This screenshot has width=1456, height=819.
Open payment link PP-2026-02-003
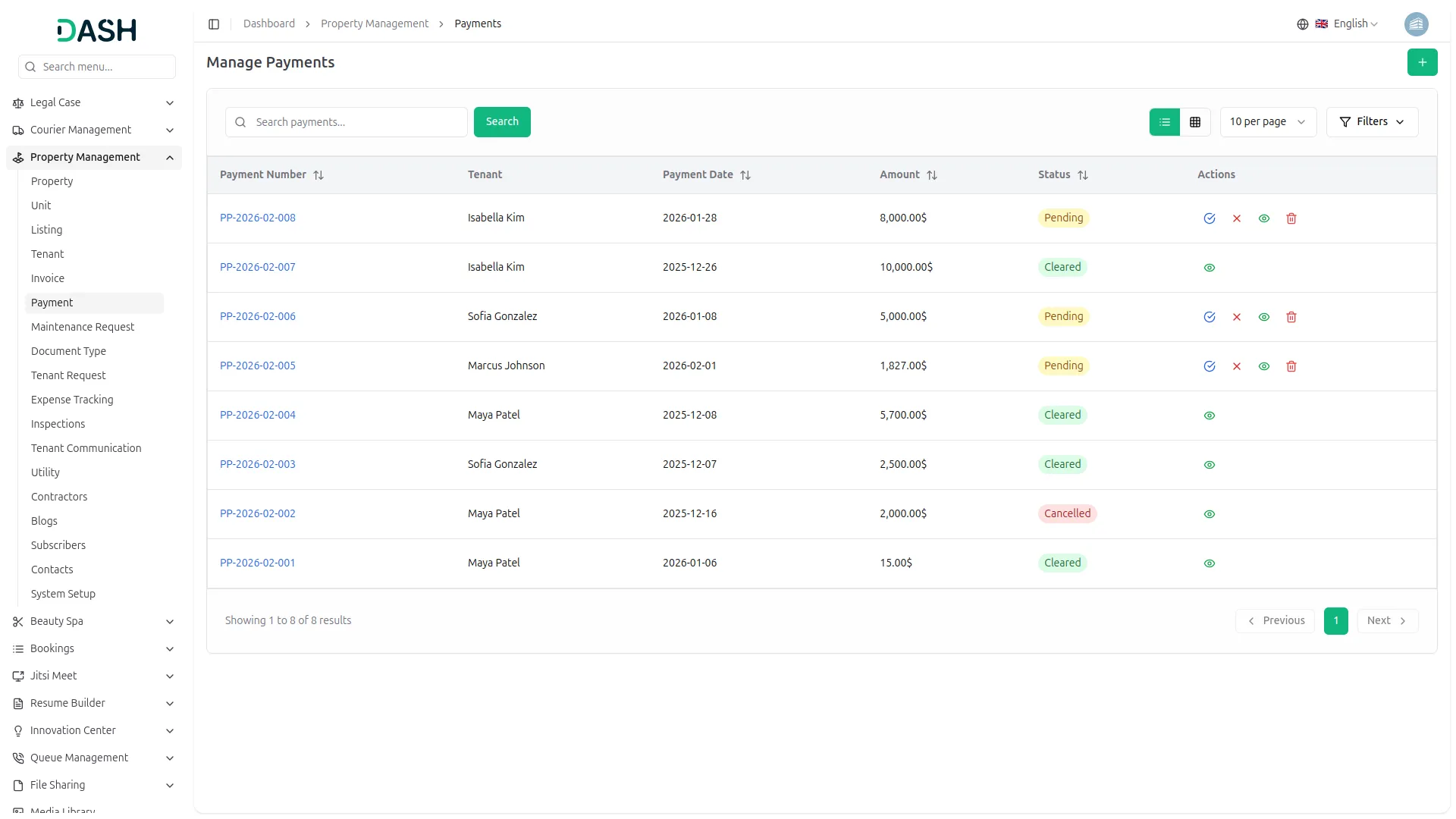coord(258,464)
